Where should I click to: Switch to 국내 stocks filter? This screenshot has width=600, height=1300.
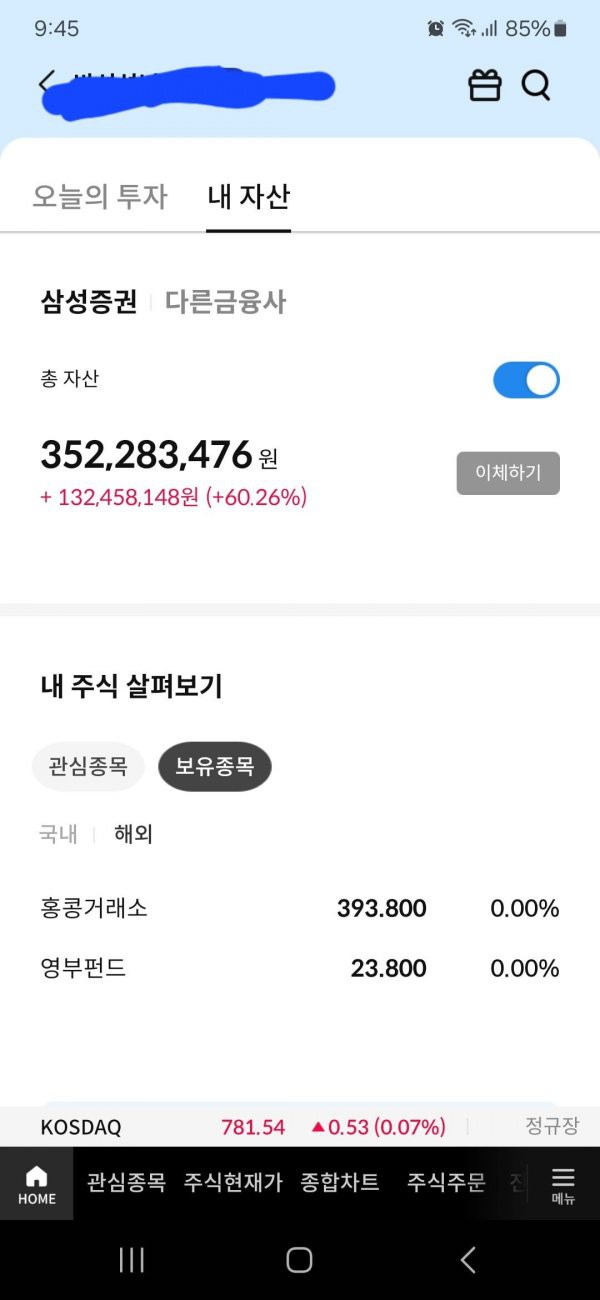(x=58, y=834)
